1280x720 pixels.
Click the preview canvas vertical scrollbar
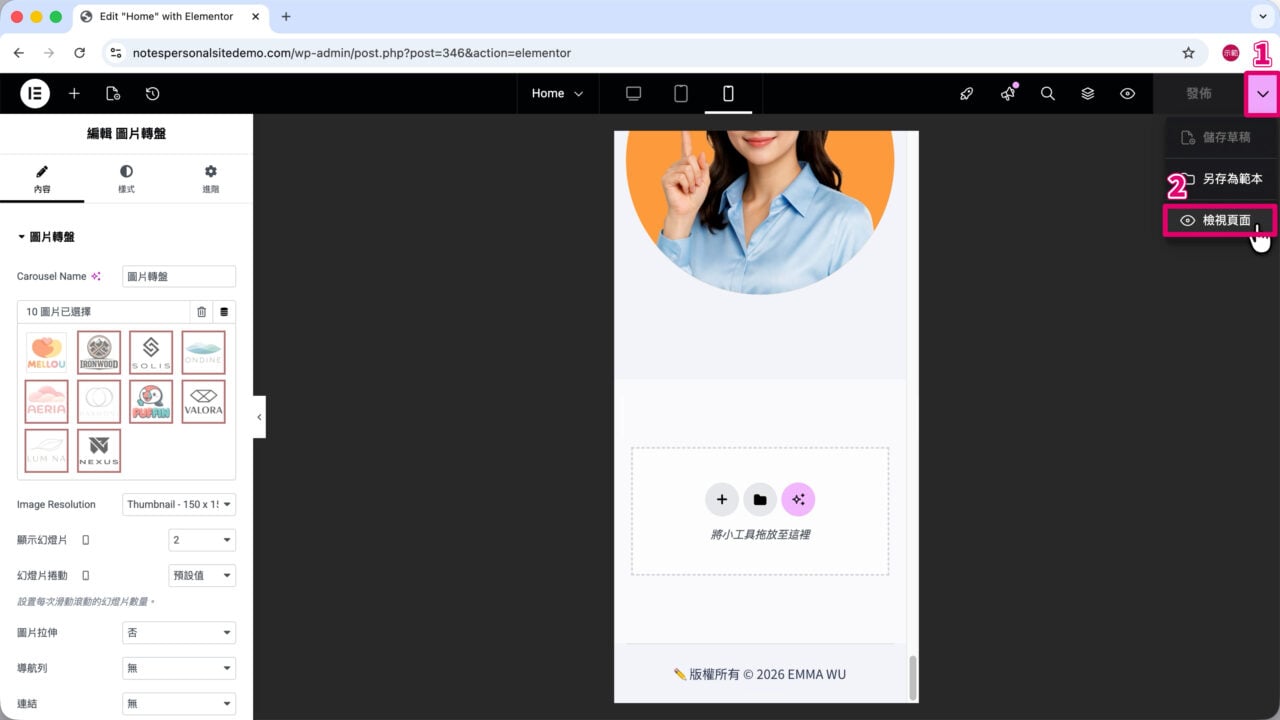912,677
